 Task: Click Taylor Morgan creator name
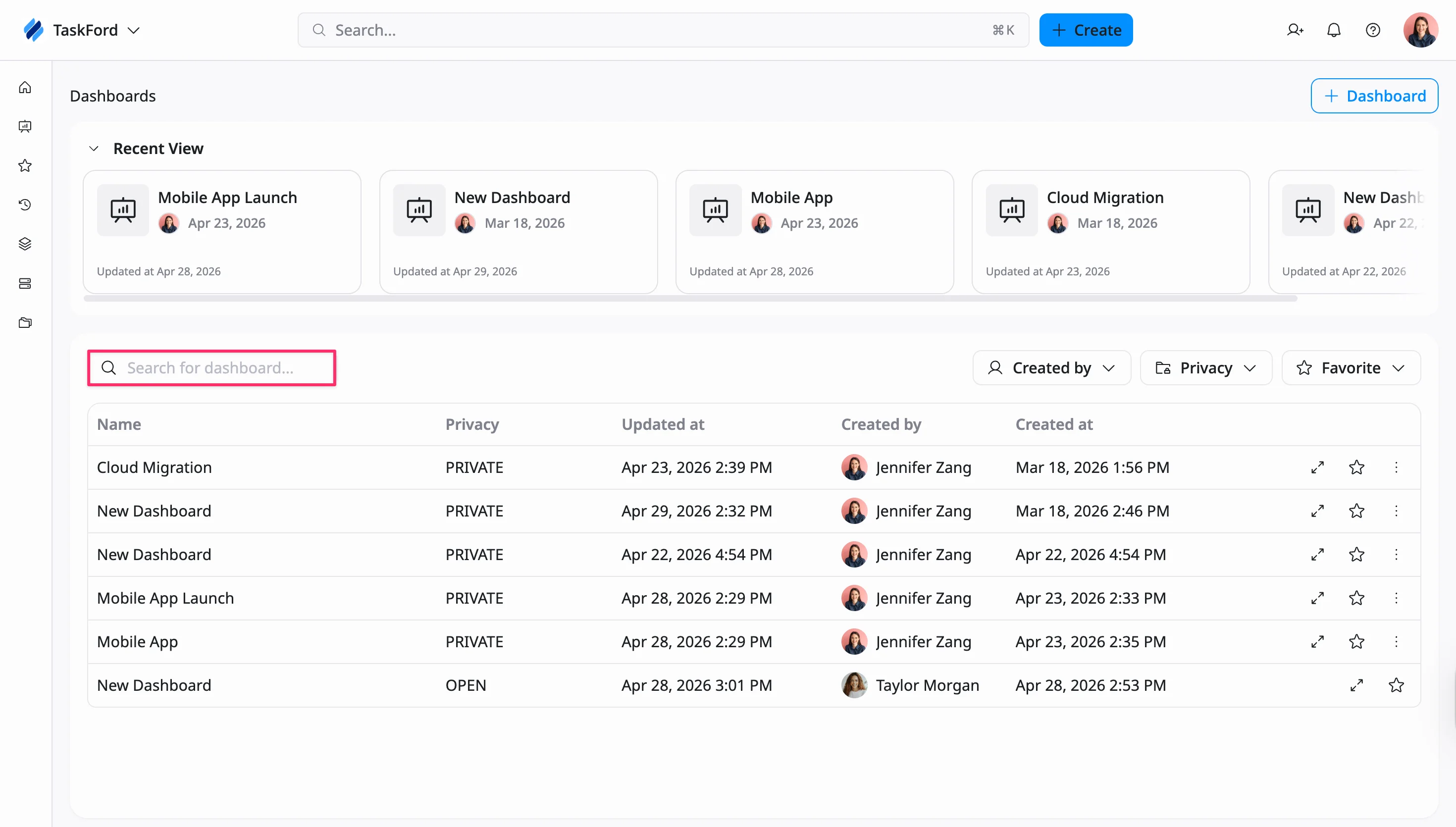[927, 685]
